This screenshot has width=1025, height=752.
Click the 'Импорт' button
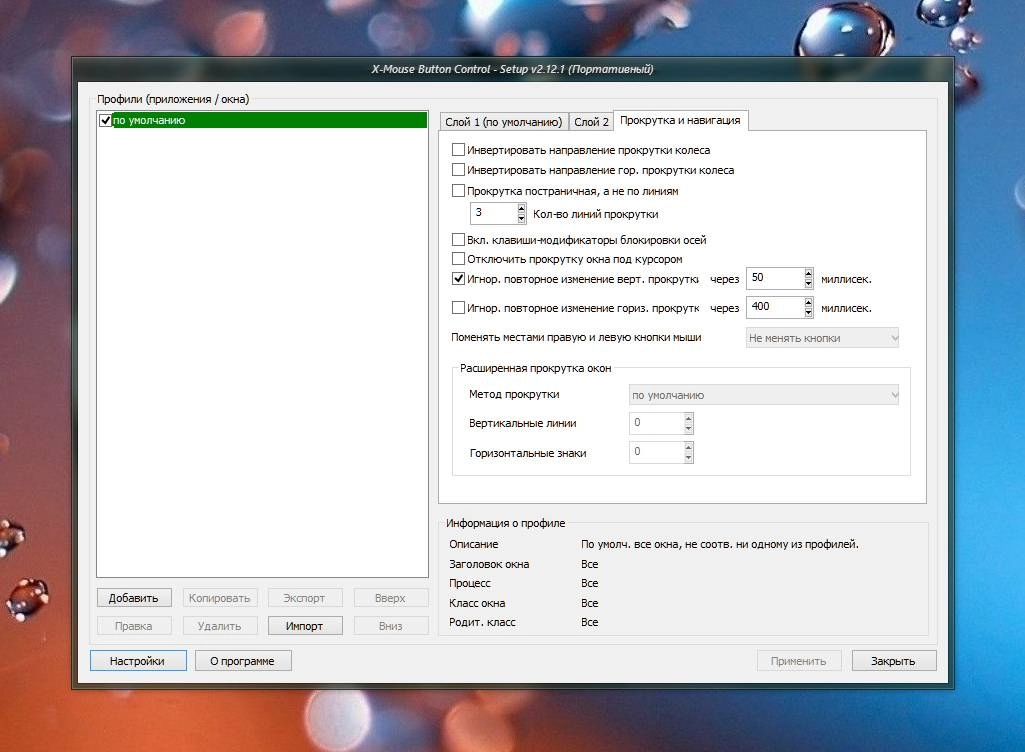click(x=305, y=626)
